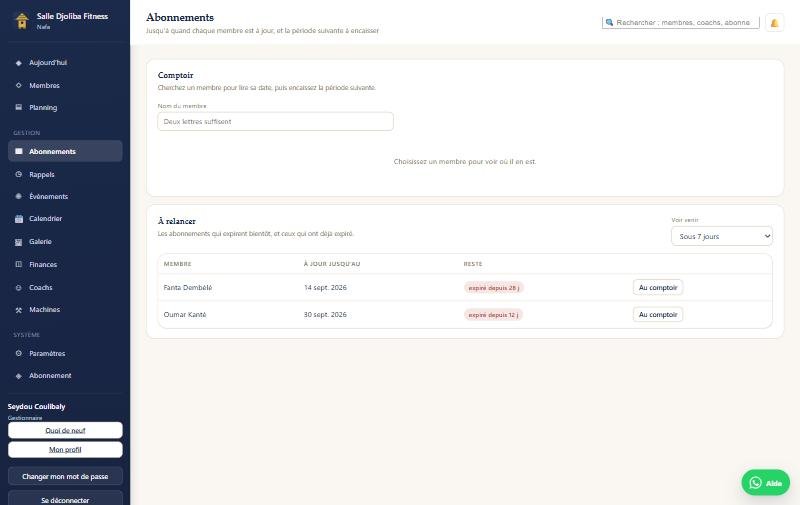Screen dimensions: 800x505
Task: Click the Planning sidebar icon
Action: (x=19, y=107)
